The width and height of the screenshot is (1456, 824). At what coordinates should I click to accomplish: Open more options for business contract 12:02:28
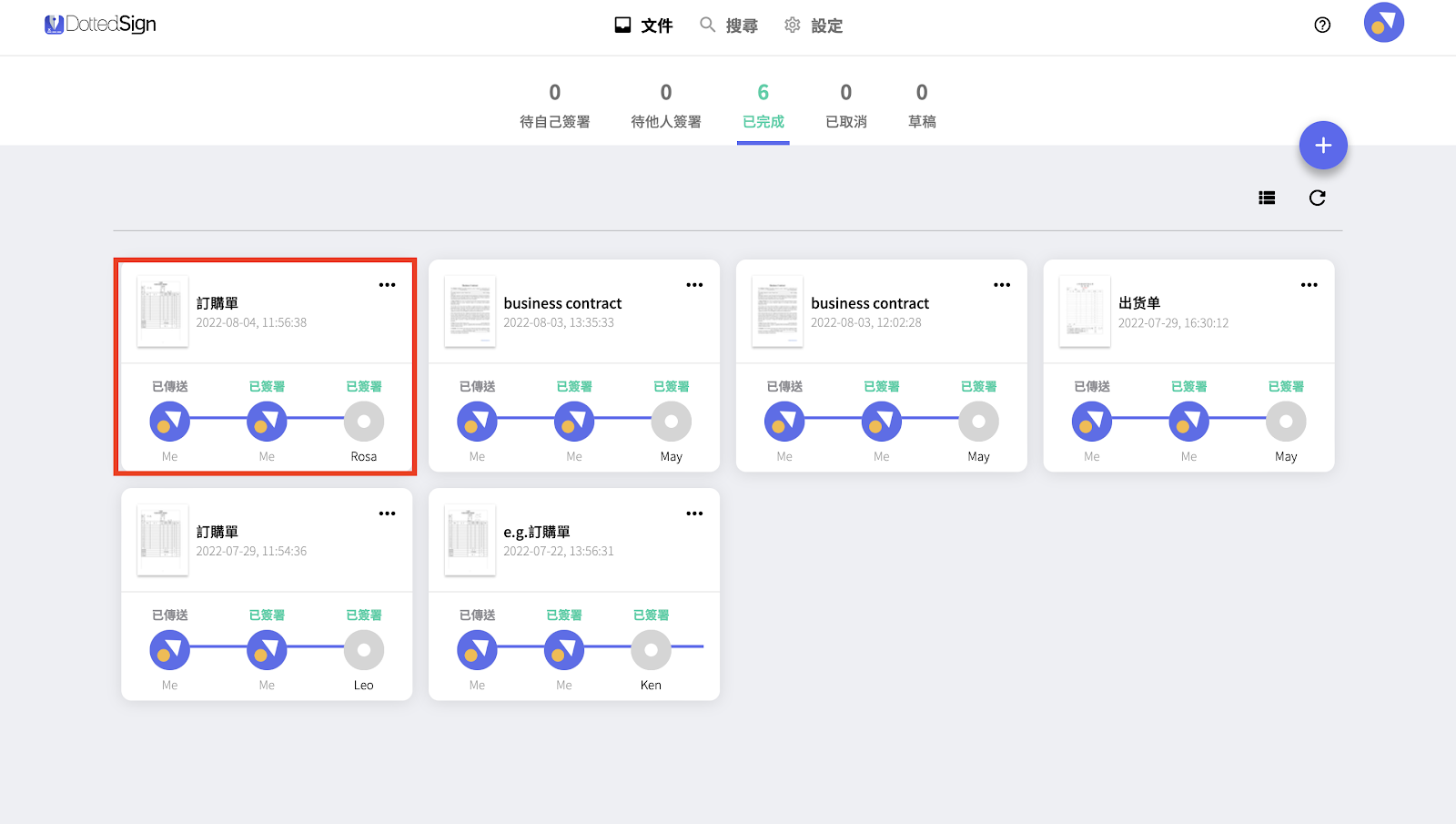coord(1002,285)
